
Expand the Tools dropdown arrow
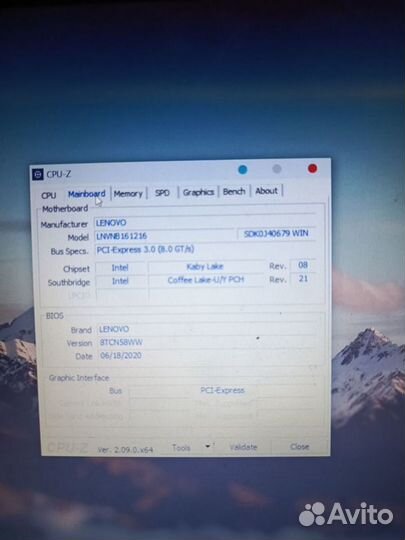tap(208, 446)
